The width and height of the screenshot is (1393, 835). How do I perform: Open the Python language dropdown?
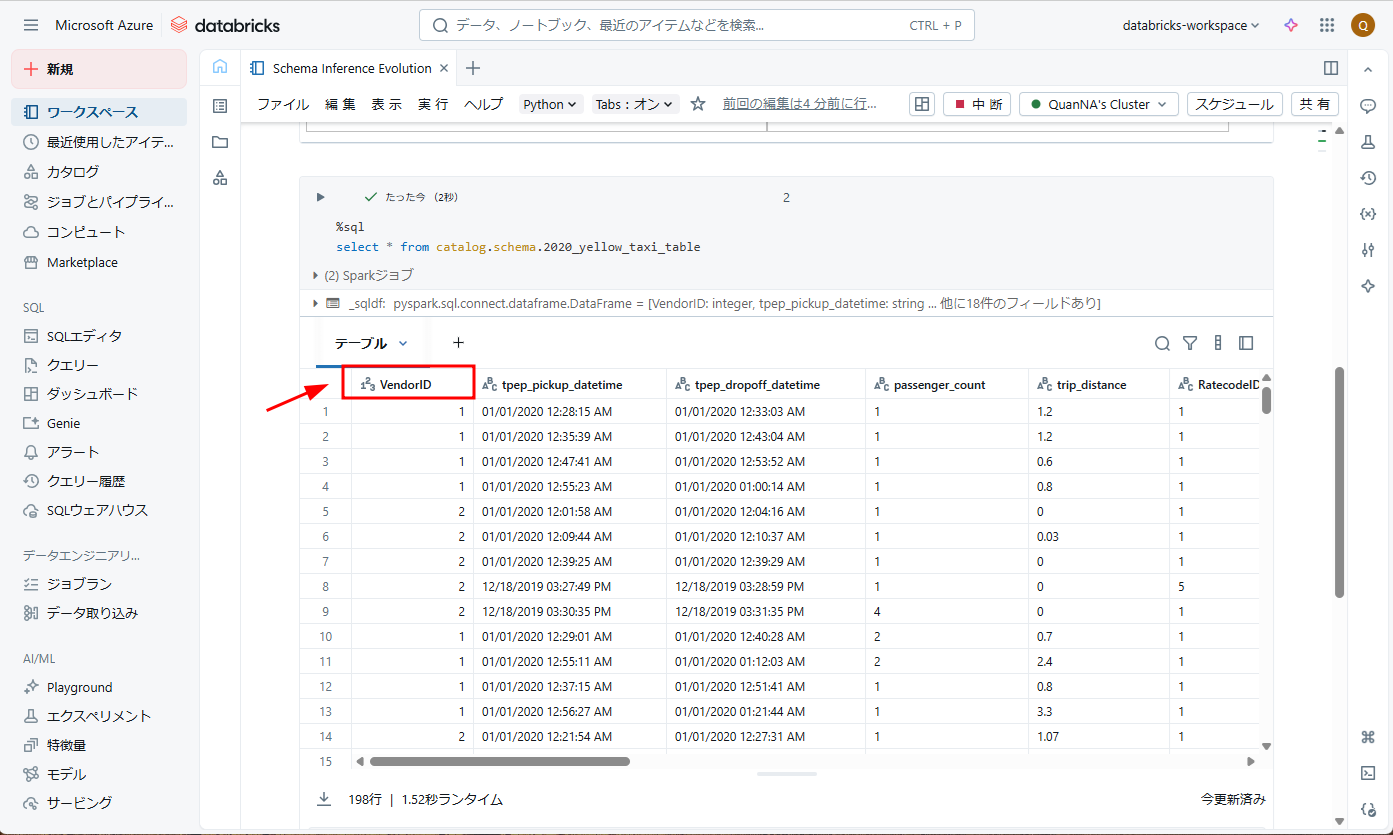[551, 104]
